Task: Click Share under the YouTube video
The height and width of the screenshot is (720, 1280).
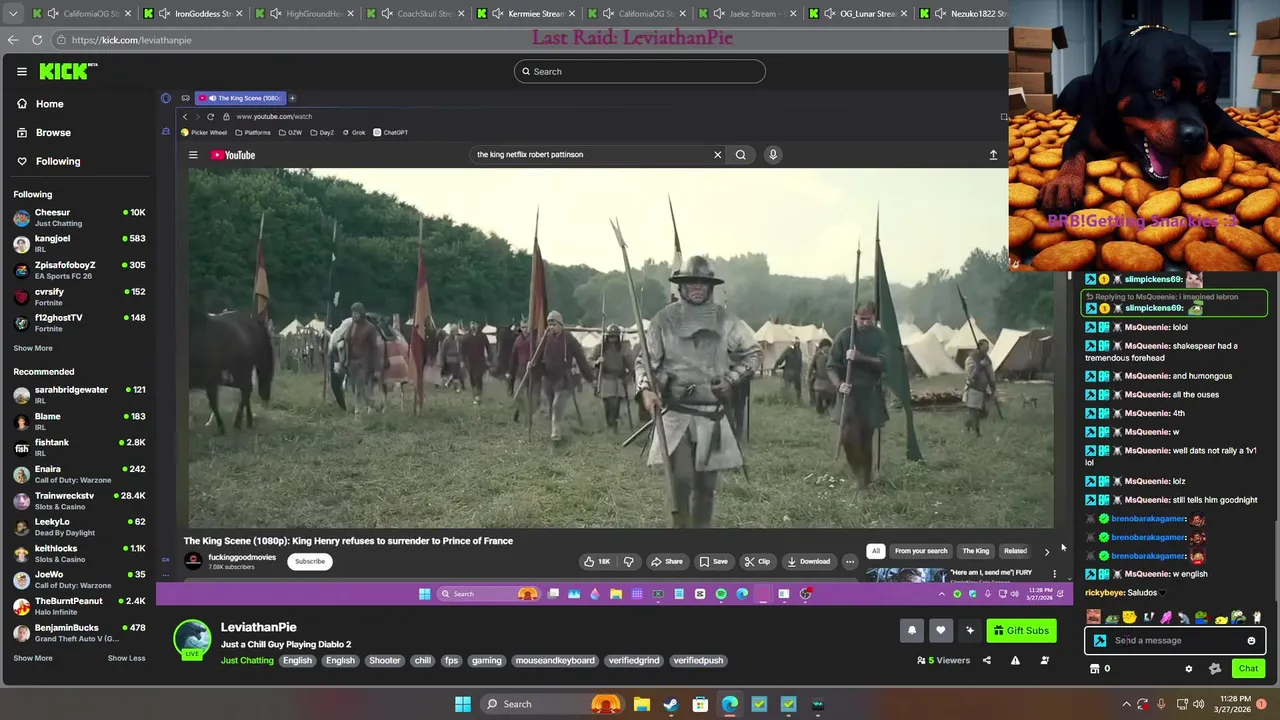Action: (x=667, y=561)
